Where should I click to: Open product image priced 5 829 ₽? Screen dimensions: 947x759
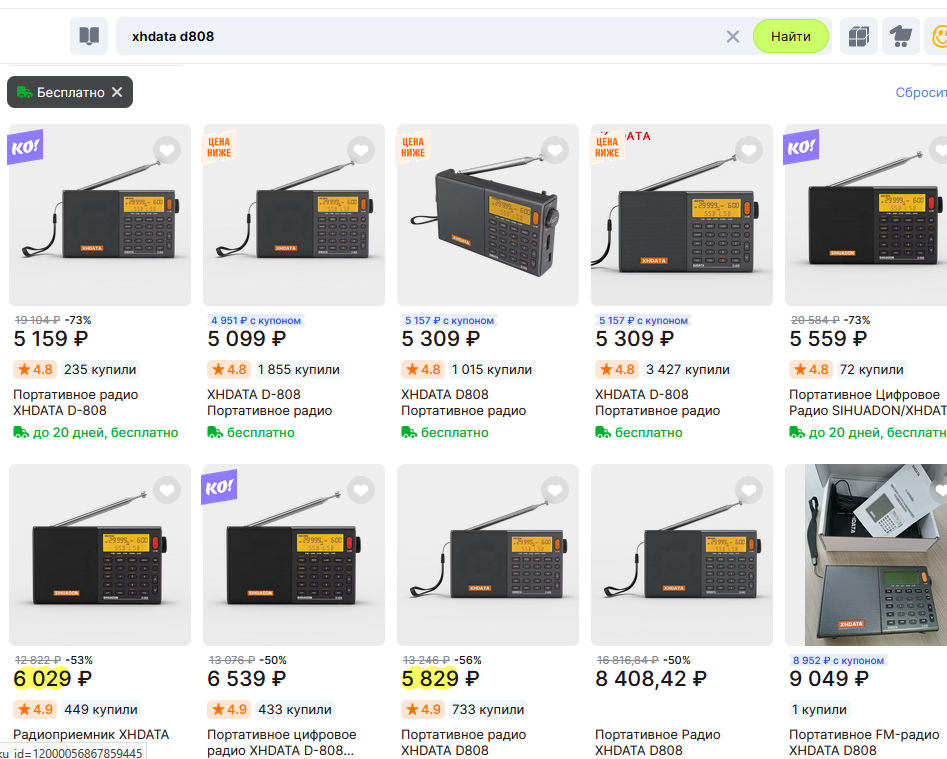[x=487, y=555]
